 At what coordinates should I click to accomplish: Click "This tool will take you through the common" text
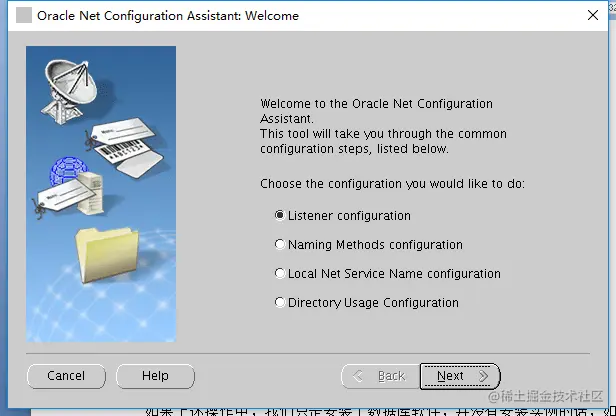click(383, 134)
